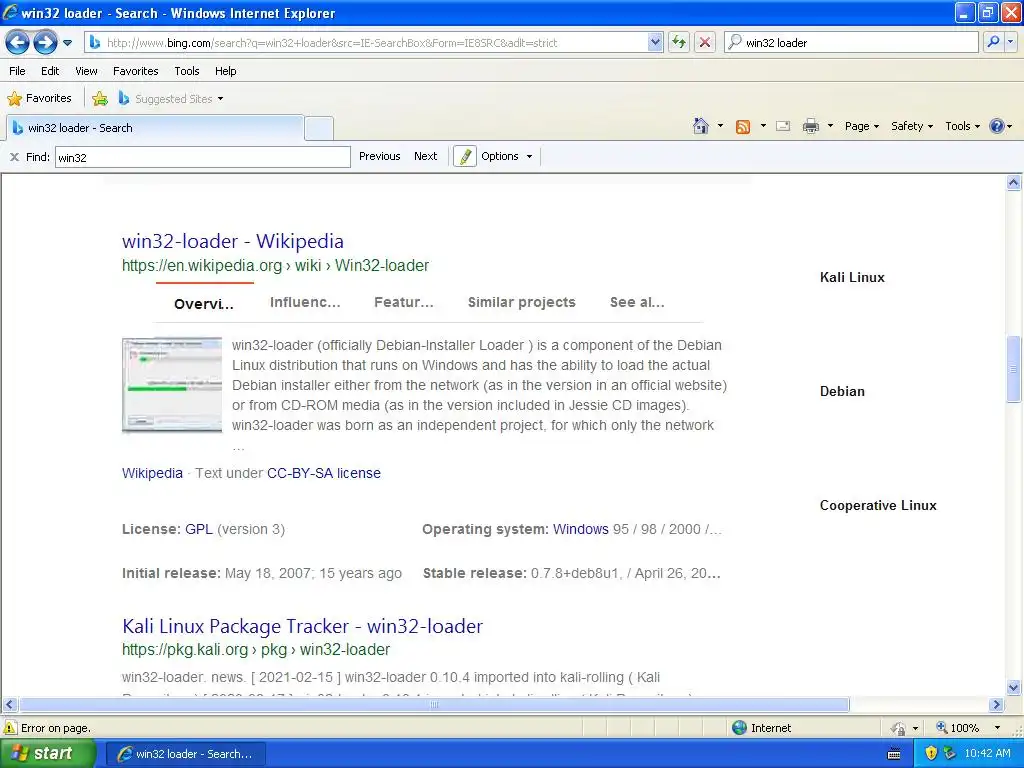Screen dimensions: 1024x768
Task: Click the Refresh page icon
Action: 679,42
